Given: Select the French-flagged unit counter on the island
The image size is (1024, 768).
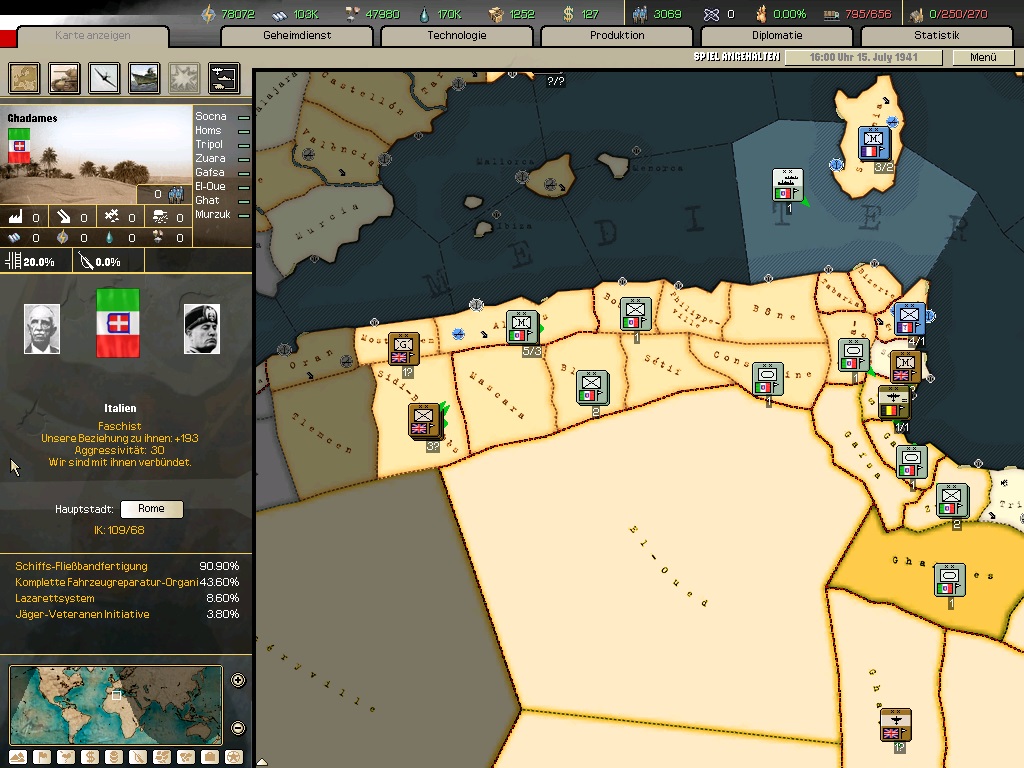Looking at the screenshot, I should [873, 143].
